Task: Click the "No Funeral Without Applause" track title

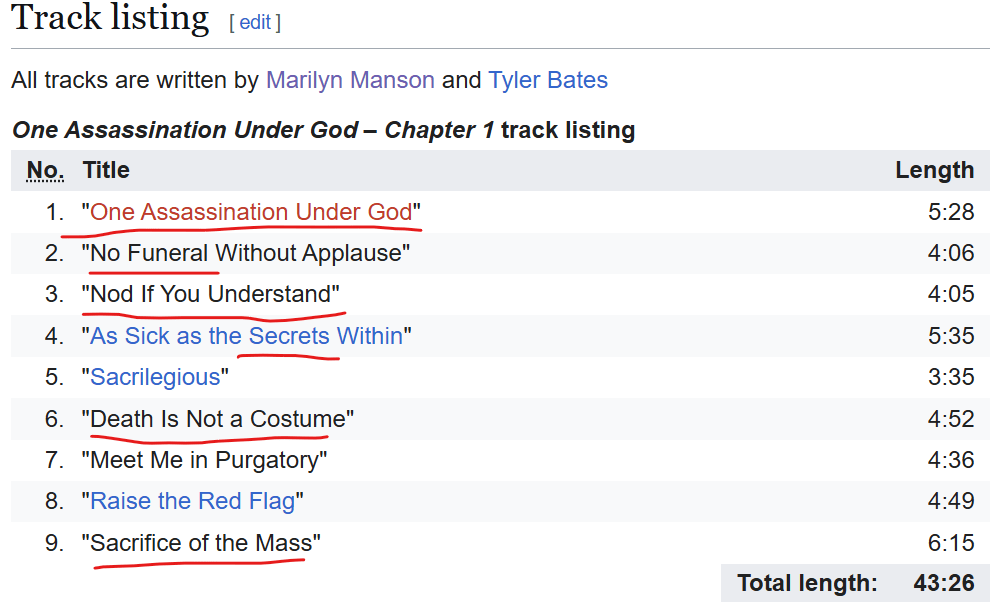Action: pyautogui.click(x=246, y=253)
